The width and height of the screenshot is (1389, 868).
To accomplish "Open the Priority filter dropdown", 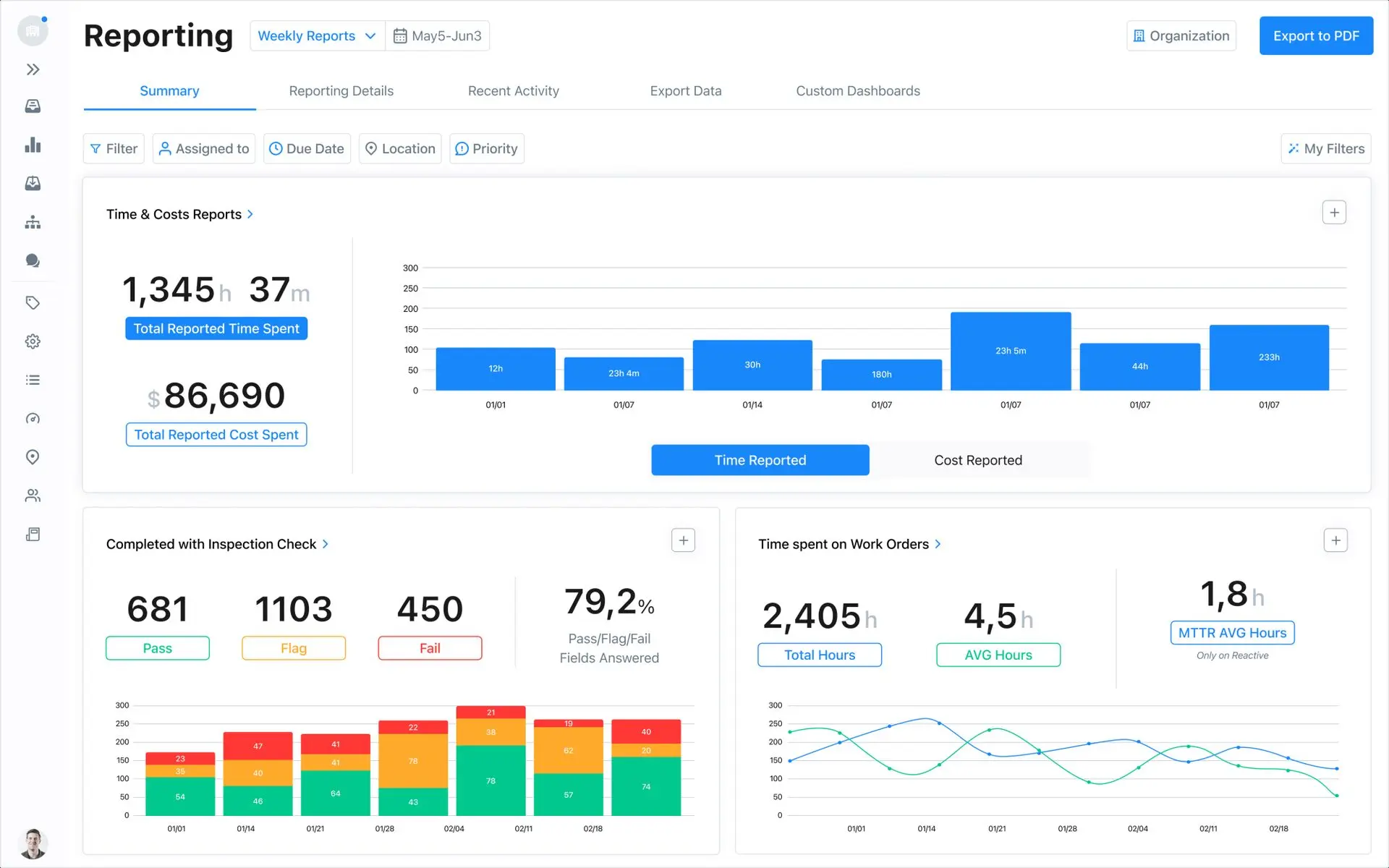I will click(486, 148).
